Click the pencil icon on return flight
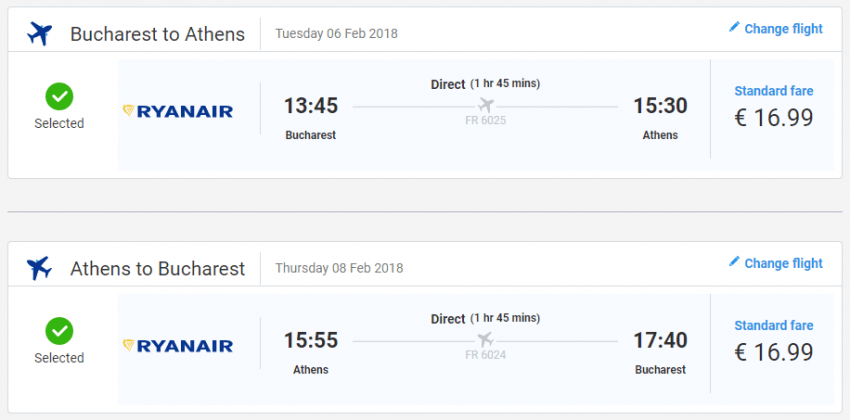 tap(734, 262)
